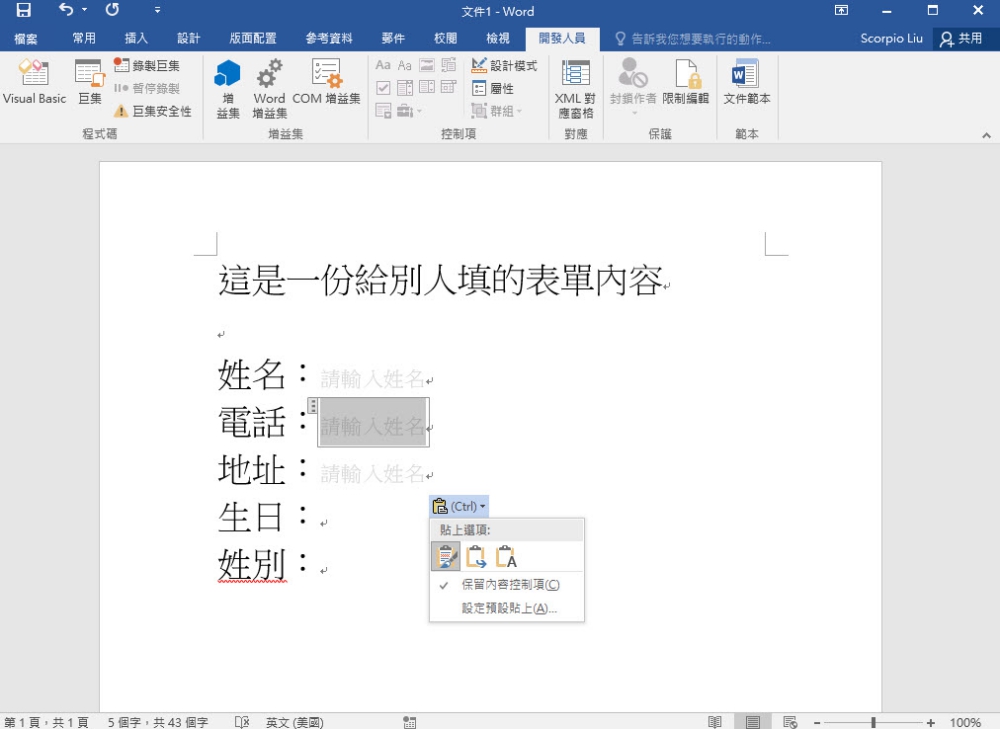
Task: Open the Visual Basic editor
Action: point(34,81)
